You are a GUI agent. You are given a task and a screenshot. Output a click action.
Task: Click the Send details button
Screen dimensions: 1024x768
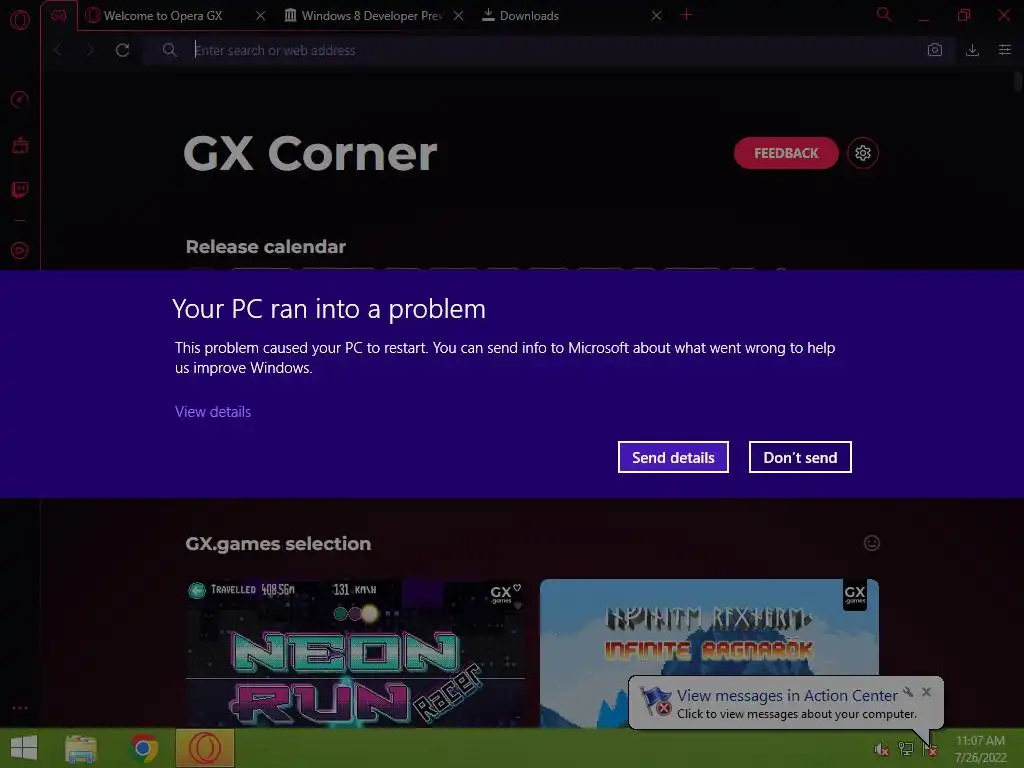[x=673, y=457]
